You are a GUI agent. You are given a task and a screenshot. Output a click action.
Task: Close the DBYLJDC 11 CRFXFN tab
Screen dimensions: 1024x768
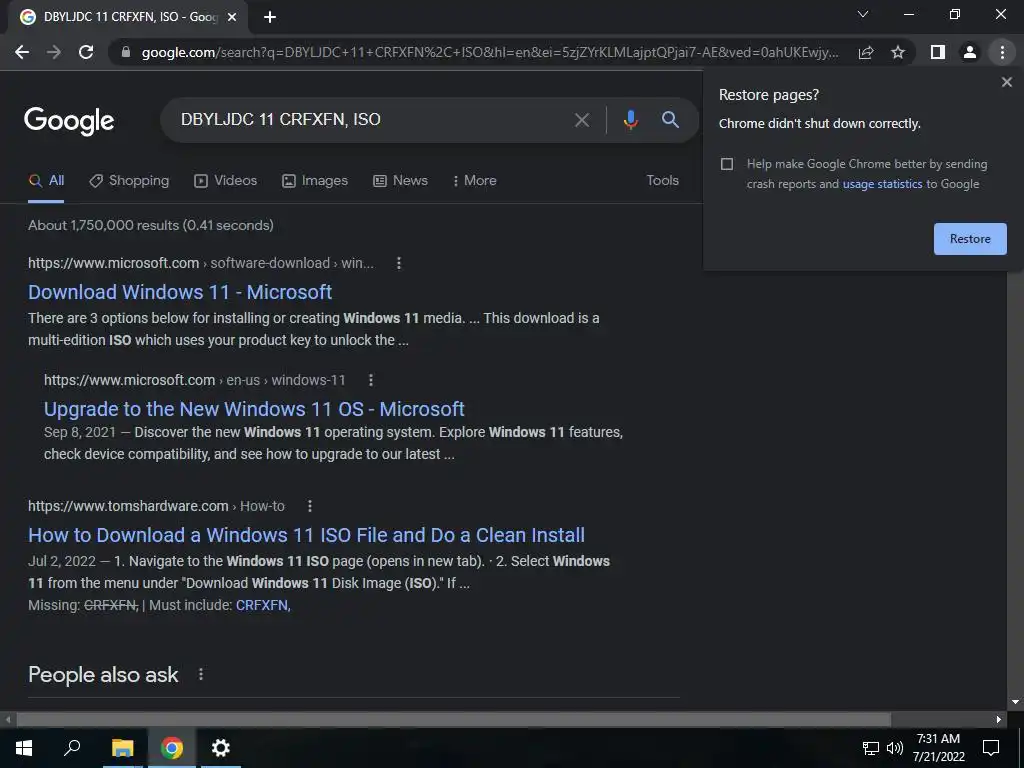(x=232, y=17)
